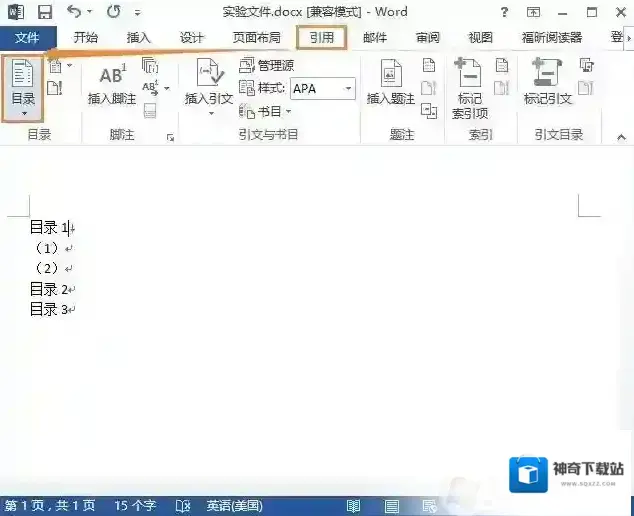The image size is (634, 516).
Task: Click the Save icon in title bar
Action: [x=44, y=13]
